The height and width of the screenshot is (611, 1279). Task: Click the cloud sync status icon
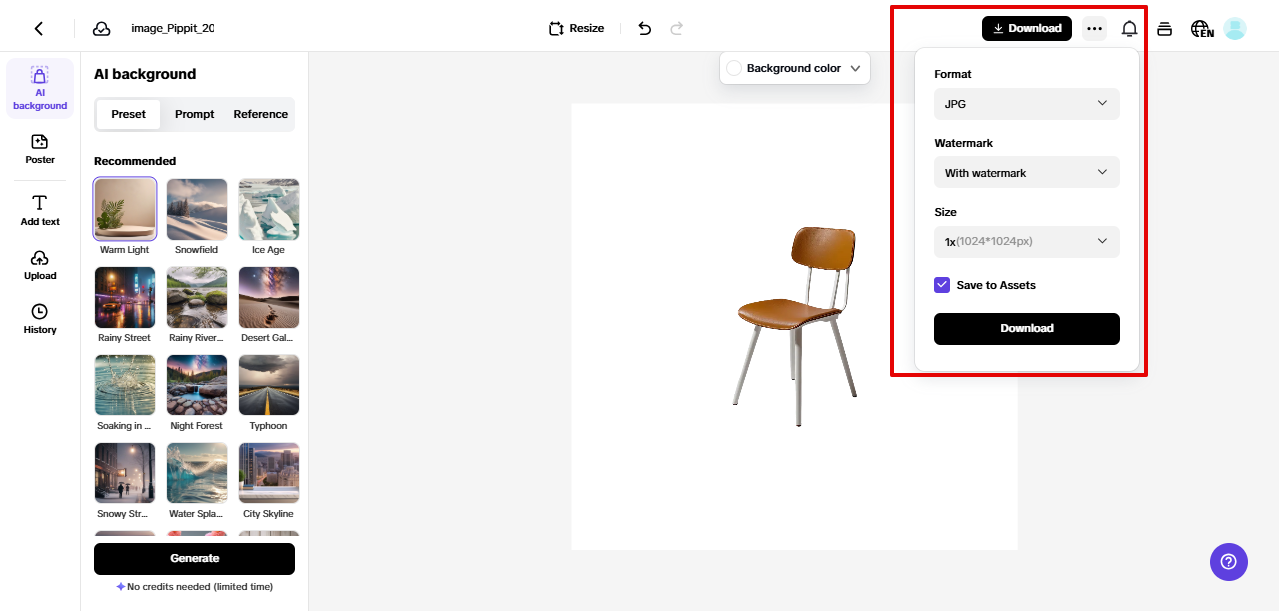101,28
